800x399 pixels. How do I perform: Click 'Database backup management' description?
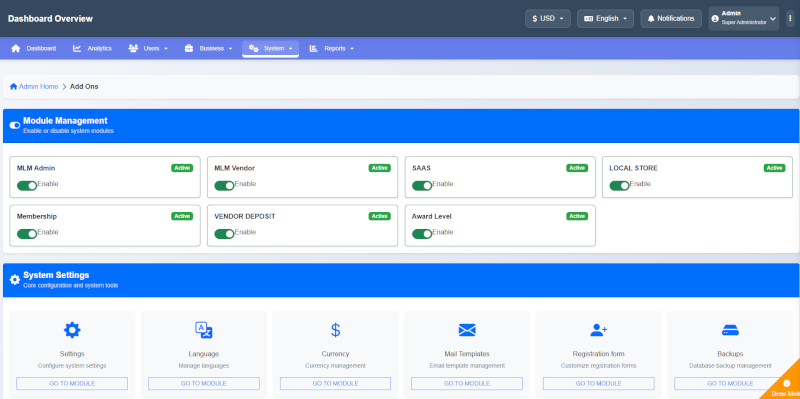pyautogui.click(x=730, y=366)
